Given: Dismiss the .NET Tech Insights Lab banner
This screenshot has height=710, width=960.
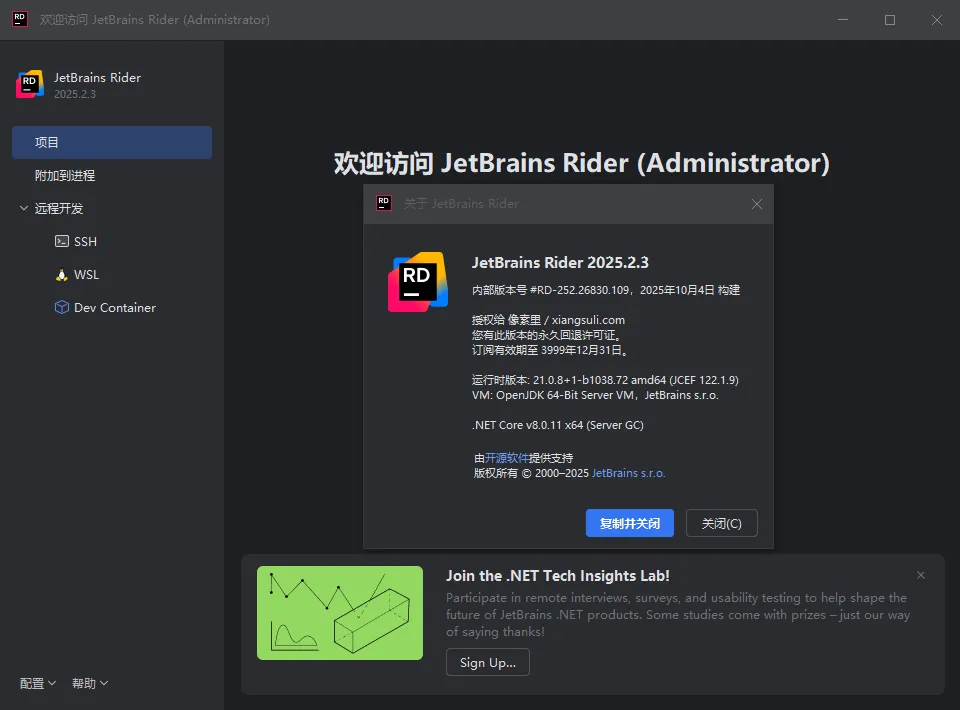Looking at the screenshot, I should pos(921,575).
